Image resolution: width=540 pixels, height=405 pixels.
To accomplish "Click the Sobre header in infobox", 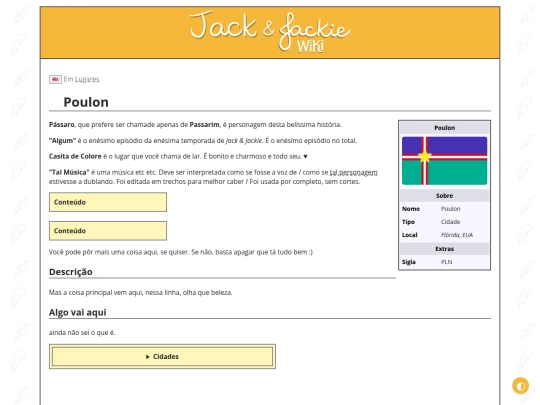I will click(444, 196).
